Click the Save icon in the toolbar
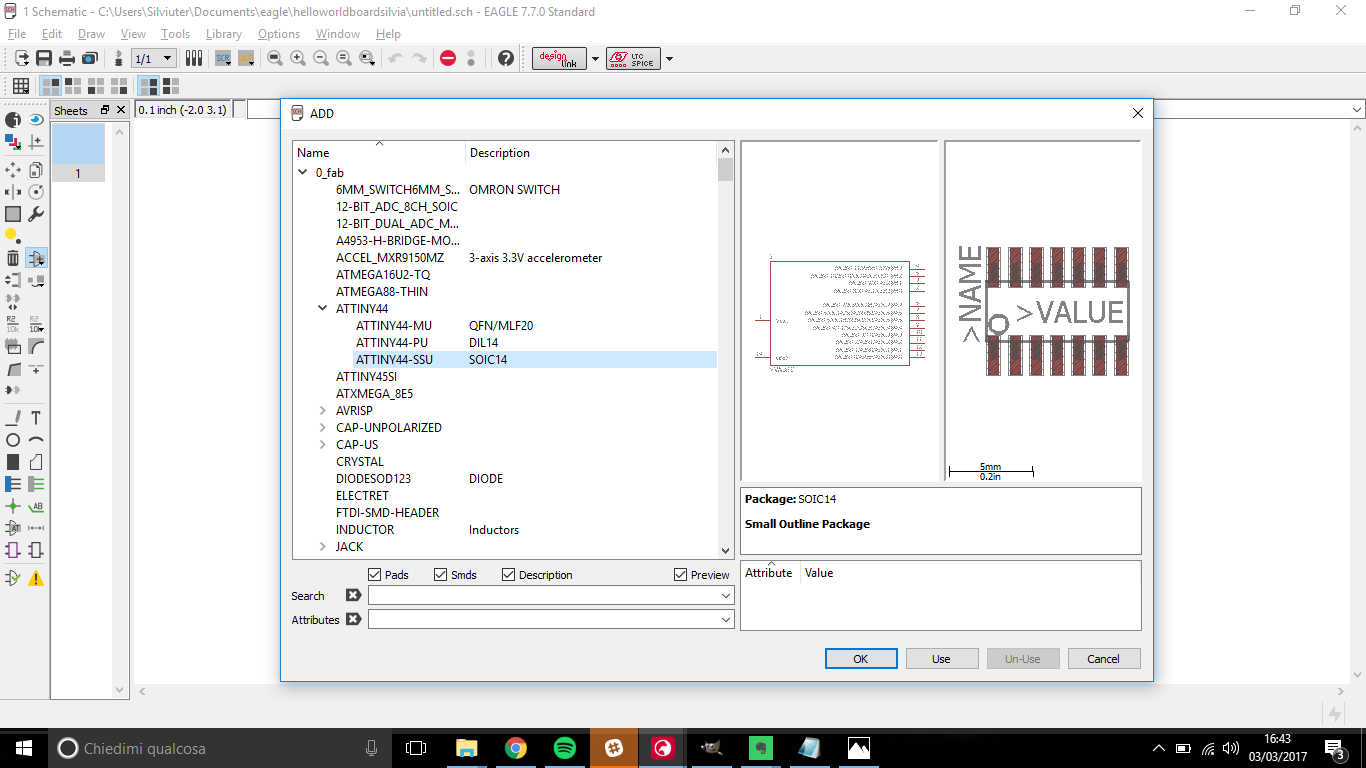This screenshot has width=1366, height=768. click(x=44, y=58)
